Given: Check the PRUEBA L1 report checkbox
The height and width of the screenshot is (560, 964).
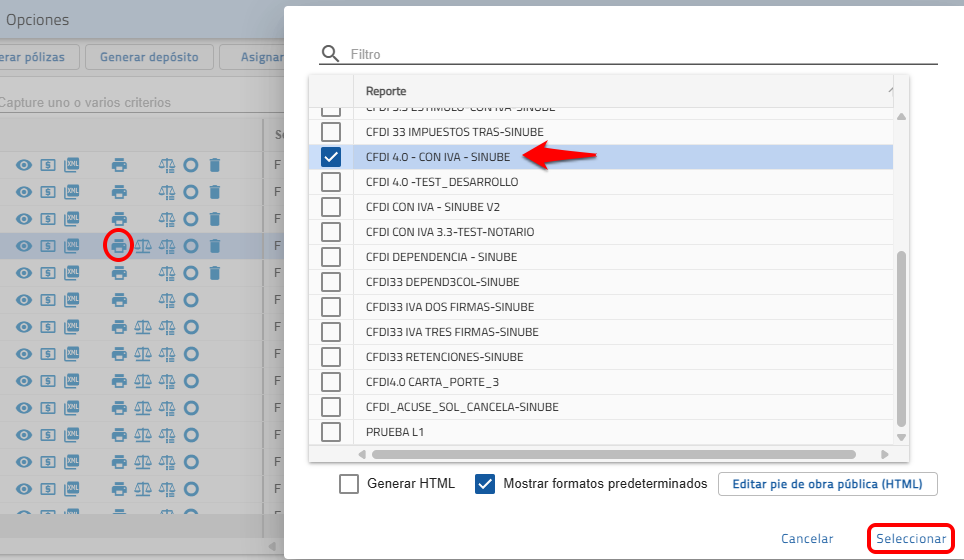Looking at the screenshot, I should tap(331, 432).
